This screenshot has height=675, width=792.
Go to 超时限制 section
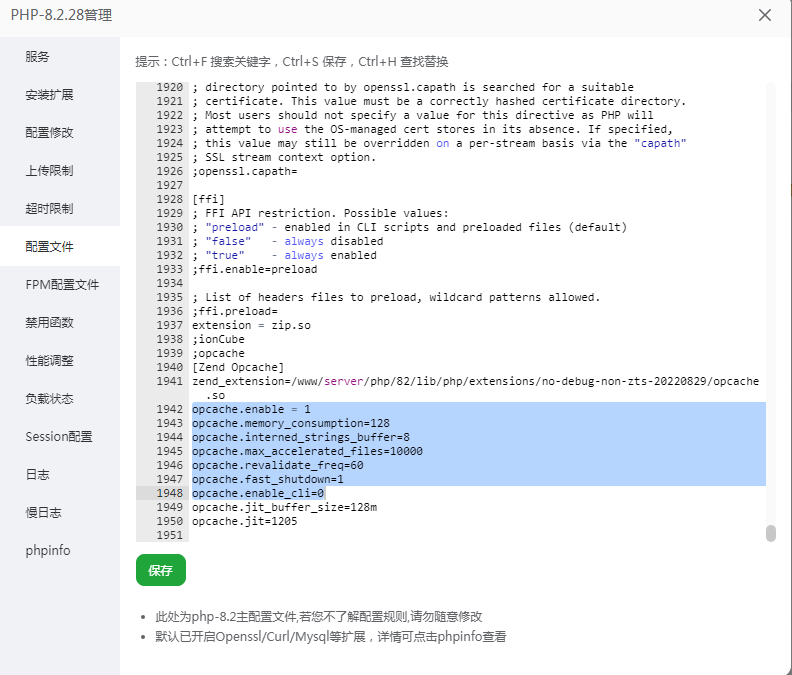pyautogui.click(x=49, y=209)
